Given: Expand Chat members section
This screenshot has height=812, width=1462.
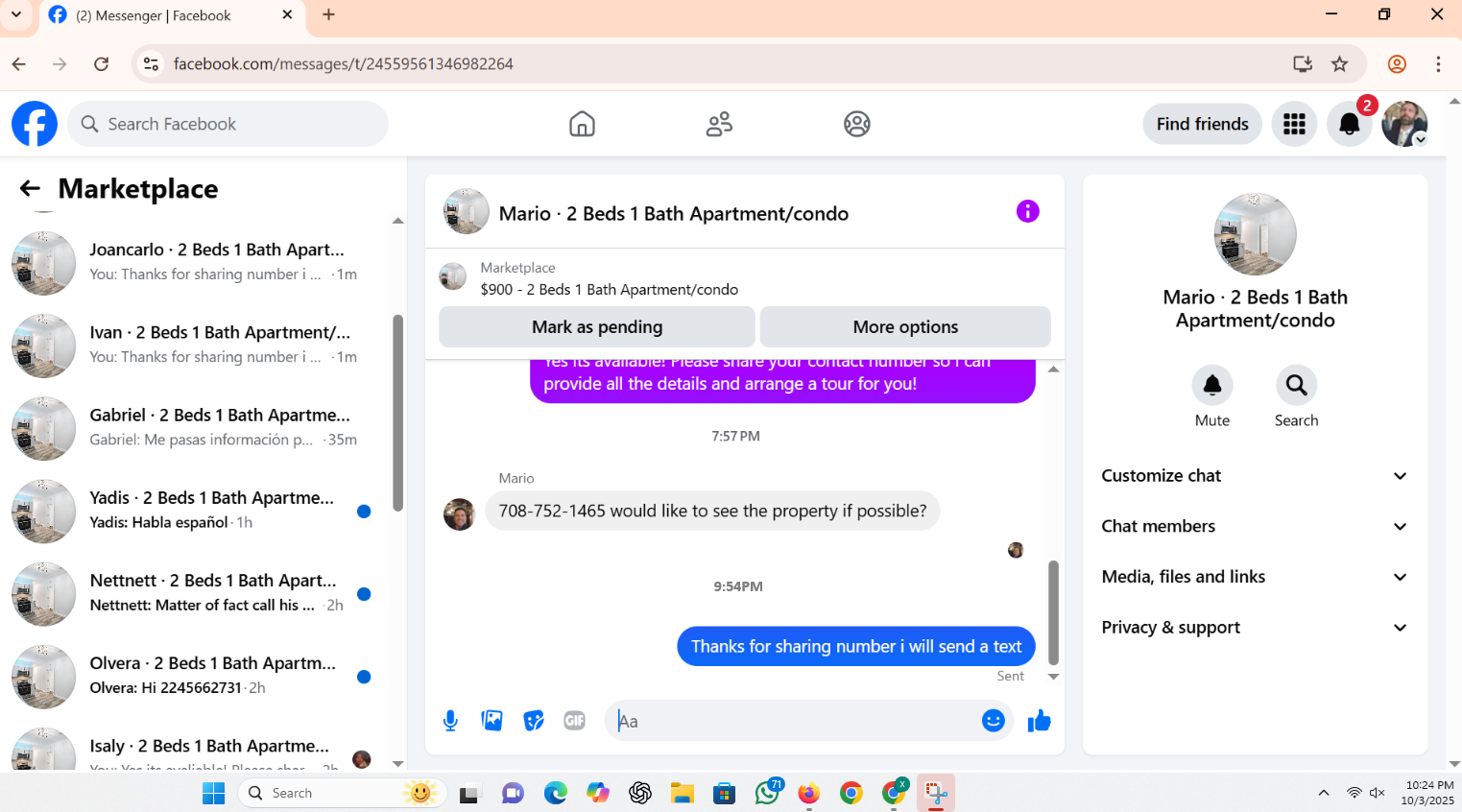Looking at the screenshot, I should coord(1255,526).
